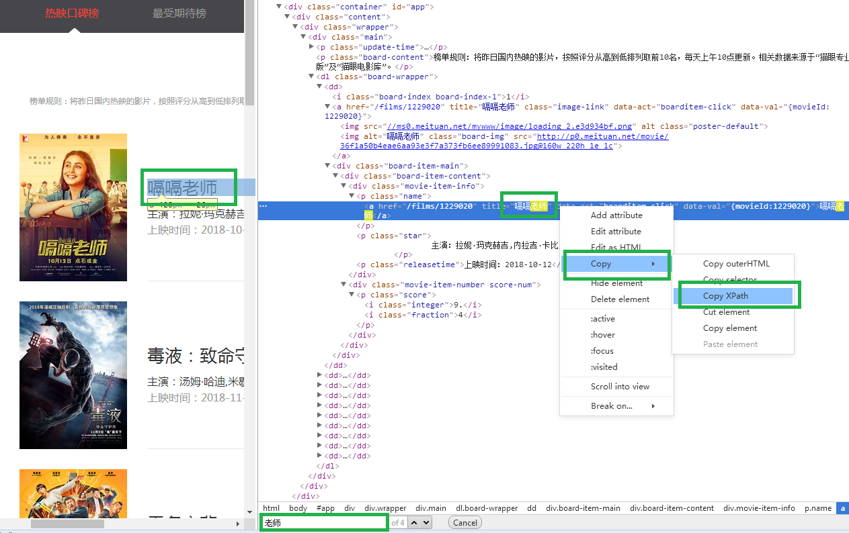Select the i class fraction node
Viewport: 849px width, 533px height.
(x=423, y=315)
